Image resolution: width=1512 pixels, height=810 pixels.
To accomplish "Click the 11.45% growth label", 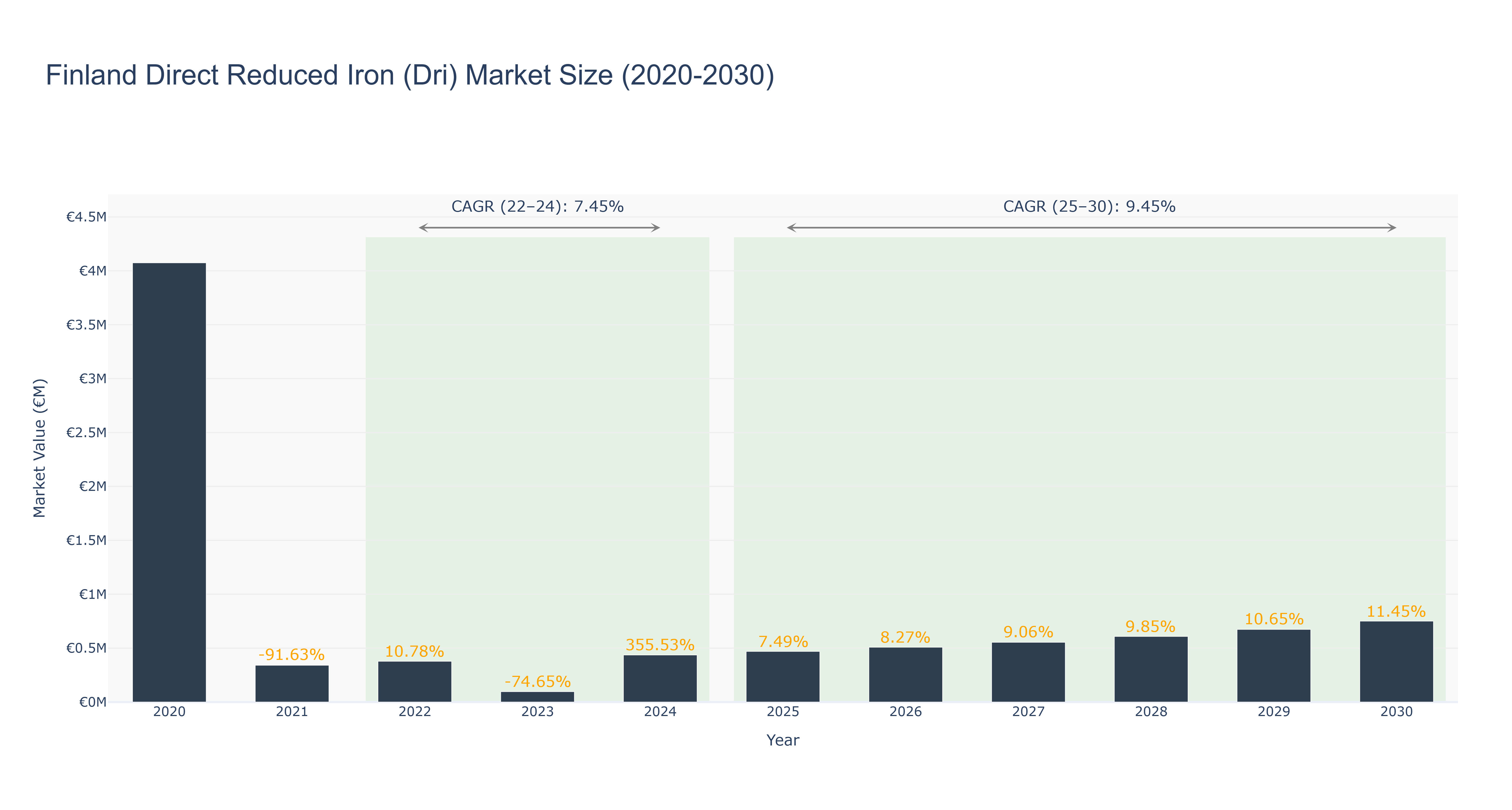I will point(1396,611).
